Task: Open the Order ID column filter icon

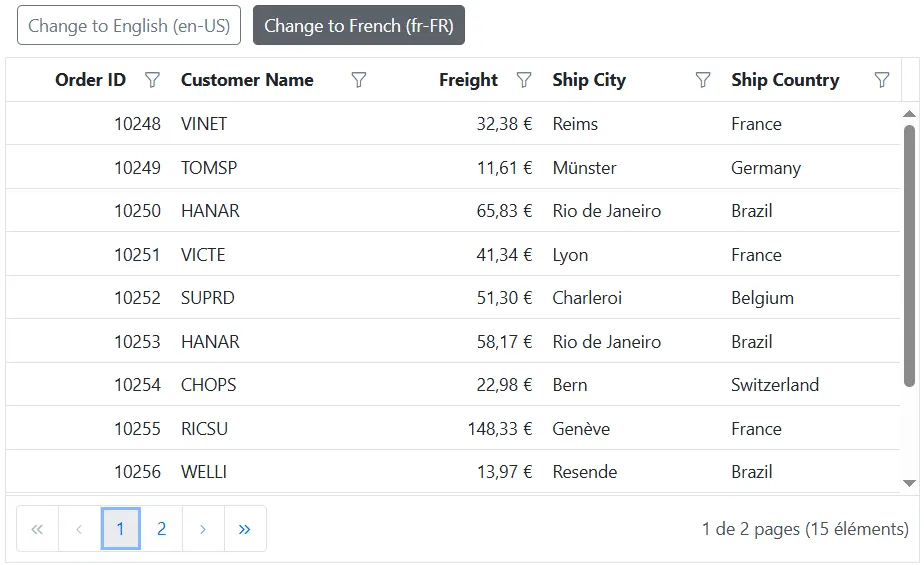Action: click(152, 80)
